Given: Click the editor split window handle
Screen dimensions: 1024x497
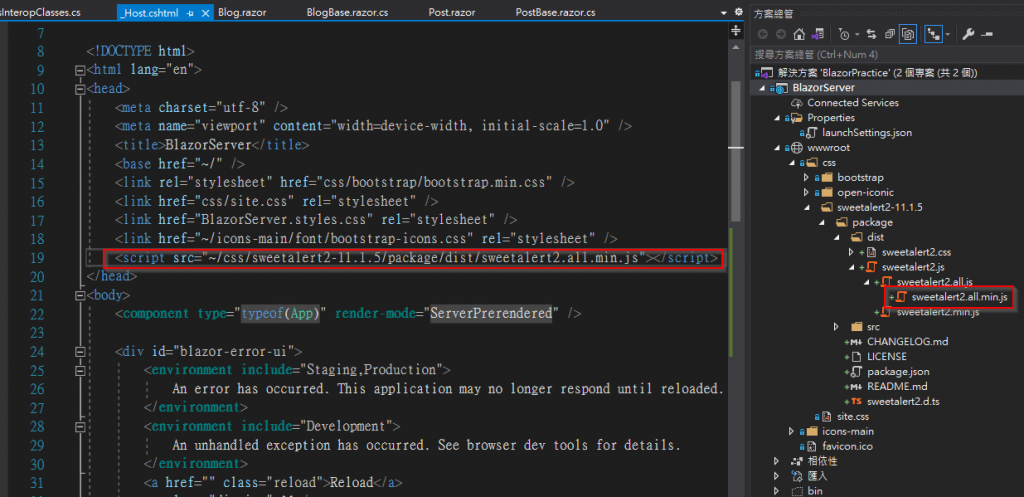Looking at the screenshot, I should [x=736, y=31].
